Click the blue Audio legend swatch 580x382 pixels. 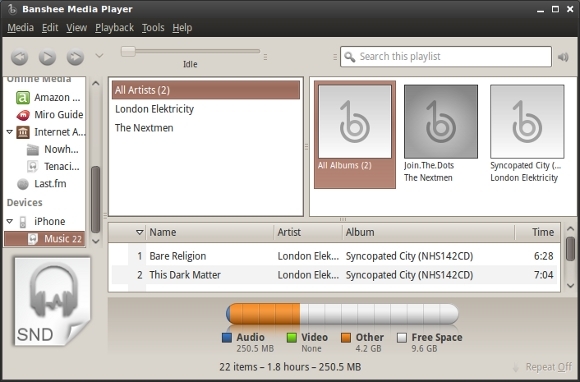click(x=227, y=338)
